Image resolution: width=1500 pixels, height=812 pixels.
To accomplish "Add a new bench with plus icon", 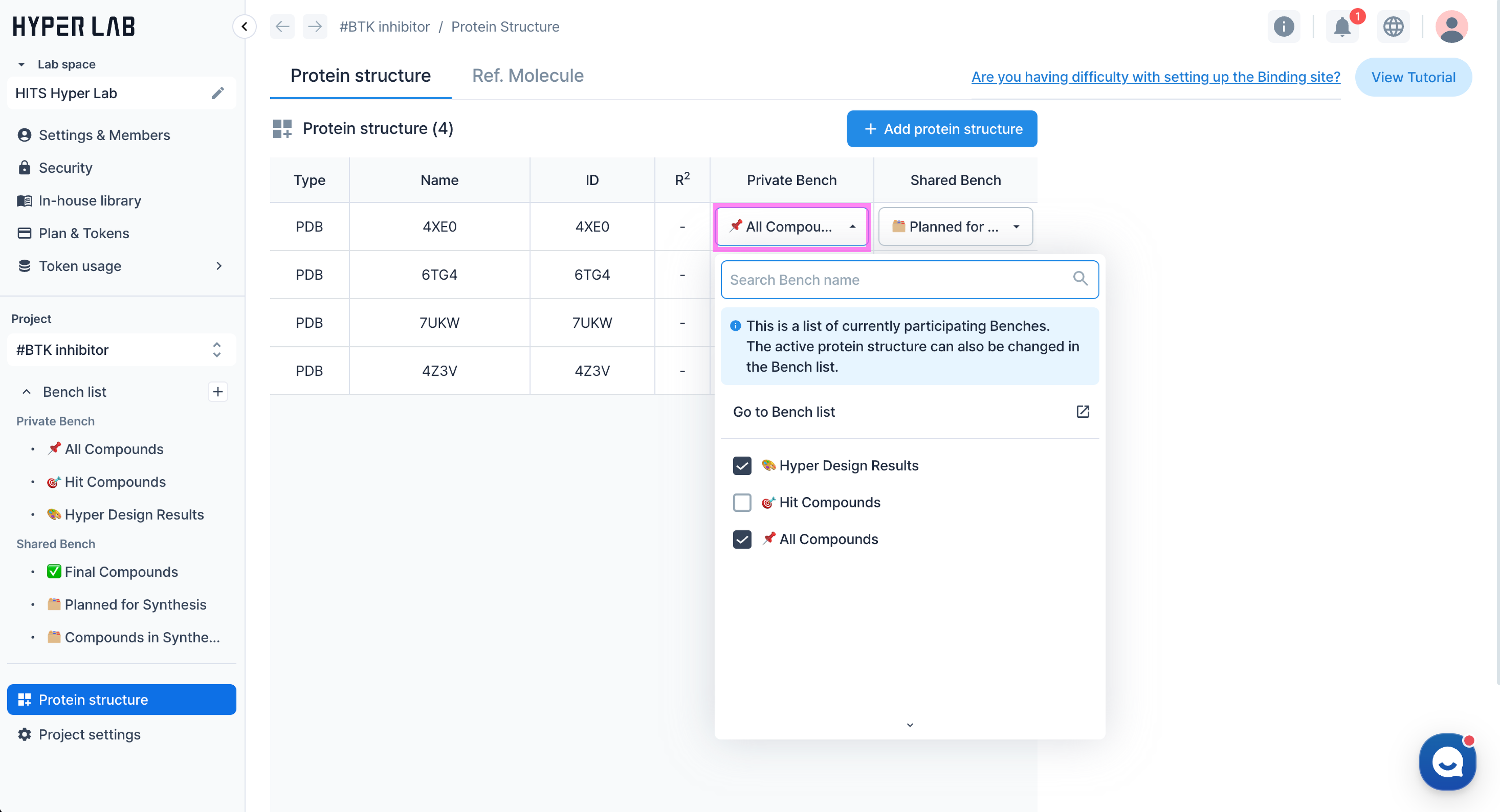I will (217, 392).
